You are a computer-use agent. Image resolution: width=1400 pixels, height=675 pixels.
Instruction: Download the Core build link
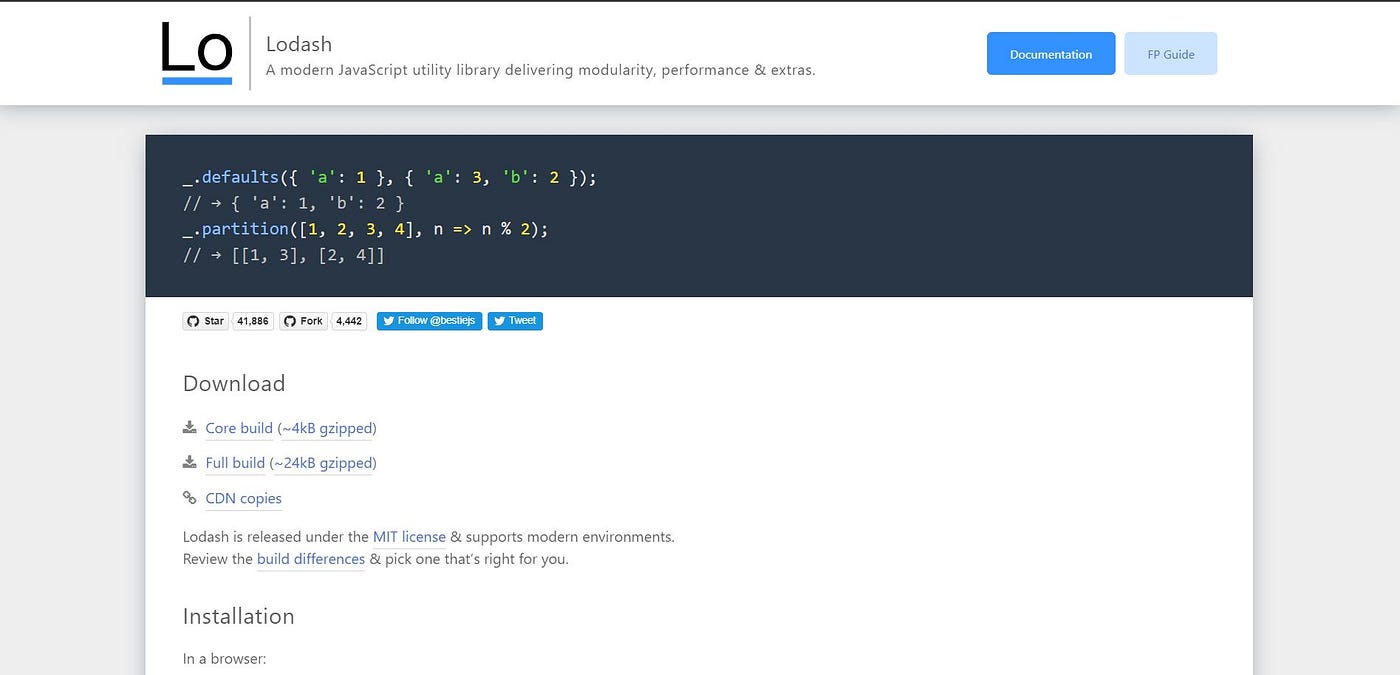tap(239, 428)
